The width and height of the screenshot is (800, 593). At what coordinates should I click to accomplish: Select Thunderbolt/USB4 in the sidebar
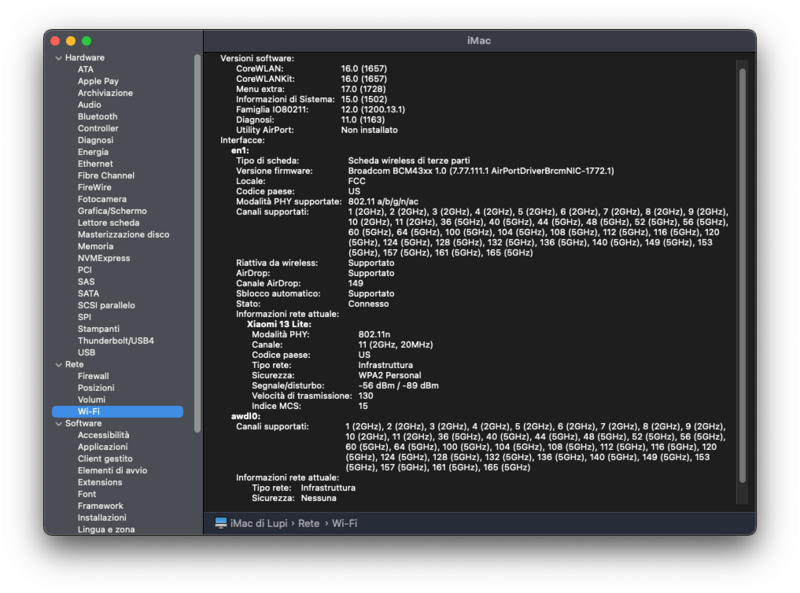tap(116, 341)
